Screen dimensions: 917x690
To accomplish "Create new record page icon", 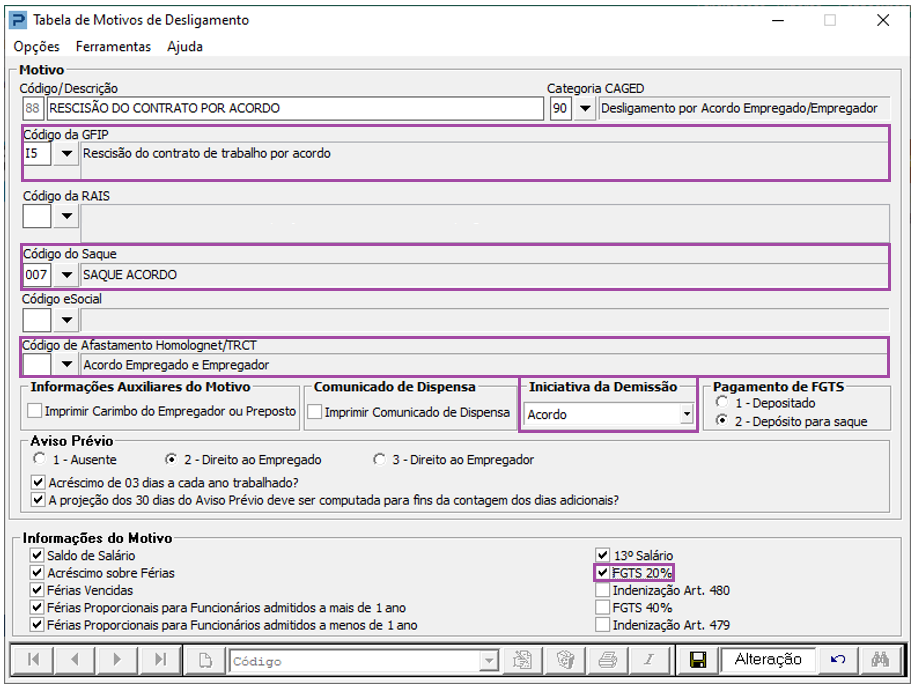I will click(x=205, y=661).
